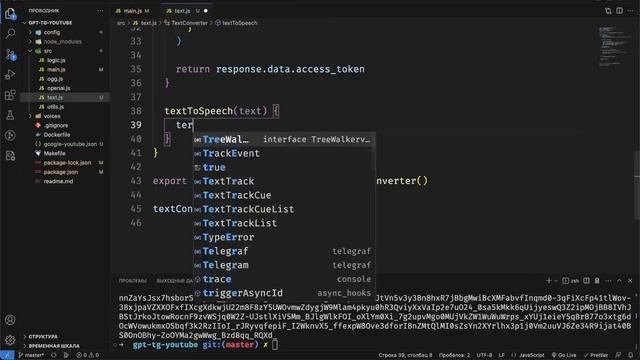Image resolution: width=640 pixels, height=360 pixels.
Task: Open the Explorer view in activity bar
Action: (10, 14)
